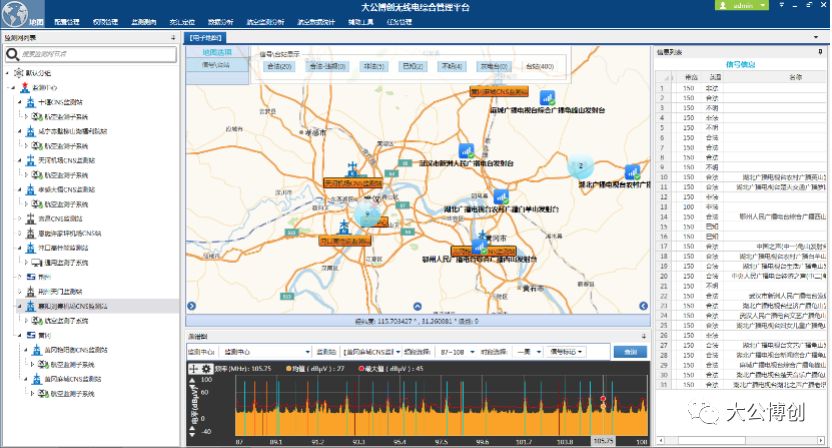This screenshot has height=448, width=832.
Task: Click the 天河机场CNS监测站 tower icon in tree
Action: (x=31, y=160)
